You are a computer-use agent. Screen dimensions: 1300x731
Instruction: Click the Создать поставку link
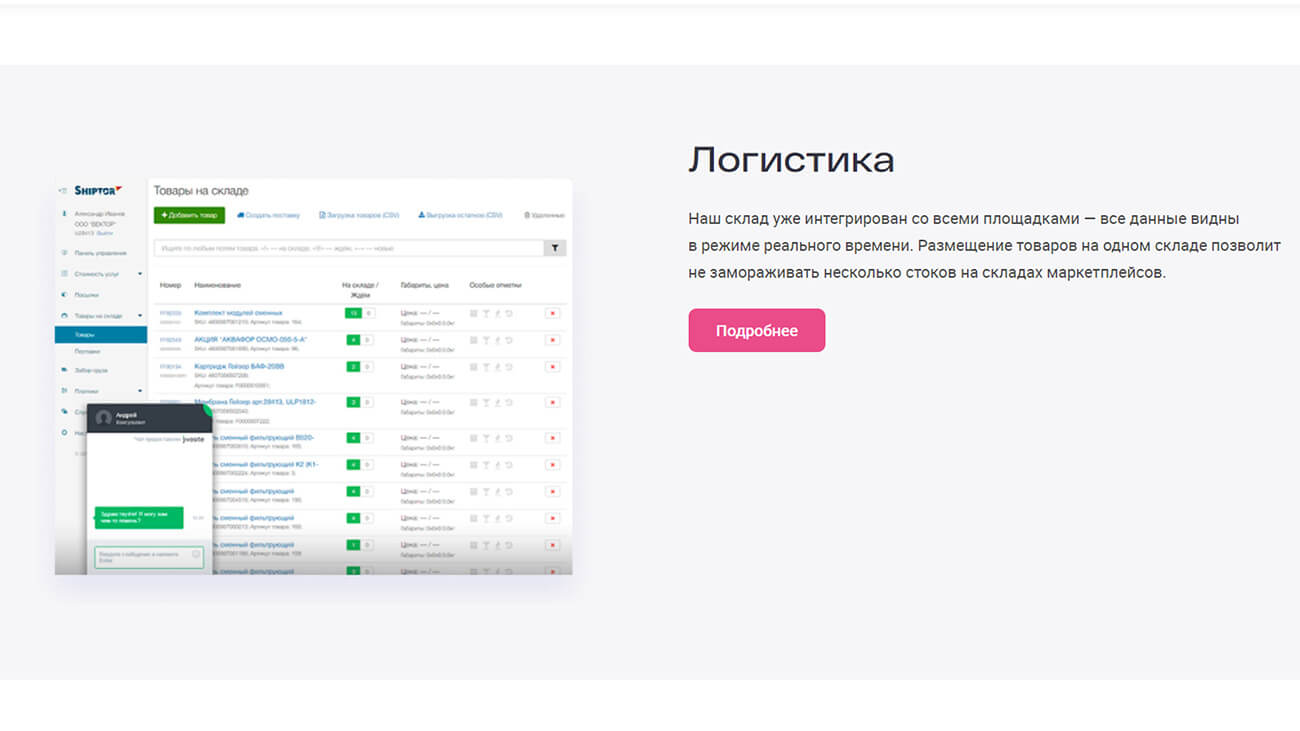click(269, 215)
